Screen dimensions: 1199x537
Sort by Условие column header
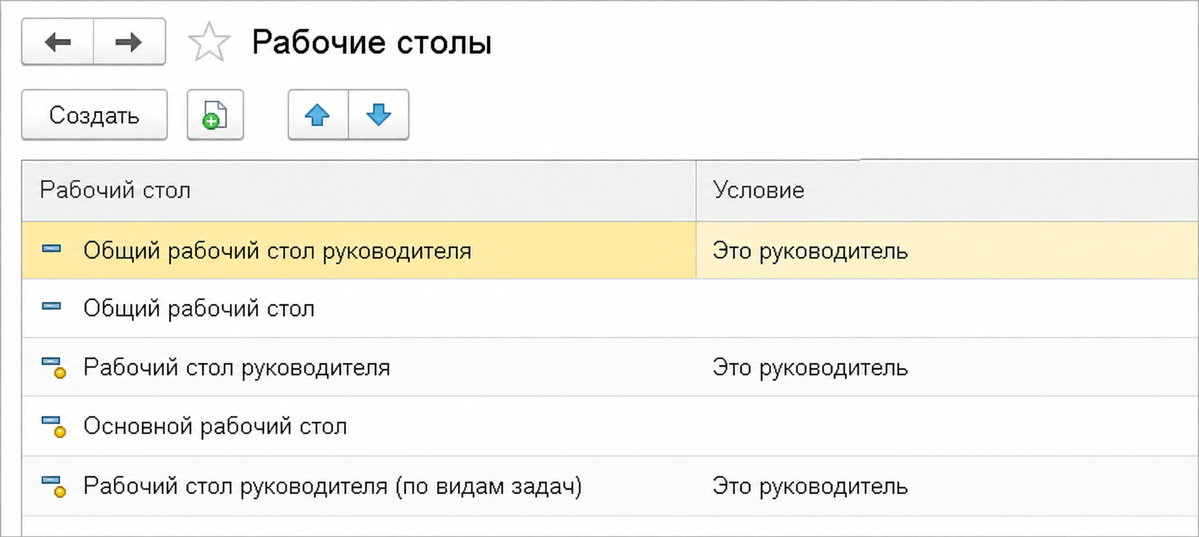(x=947, y=190)
